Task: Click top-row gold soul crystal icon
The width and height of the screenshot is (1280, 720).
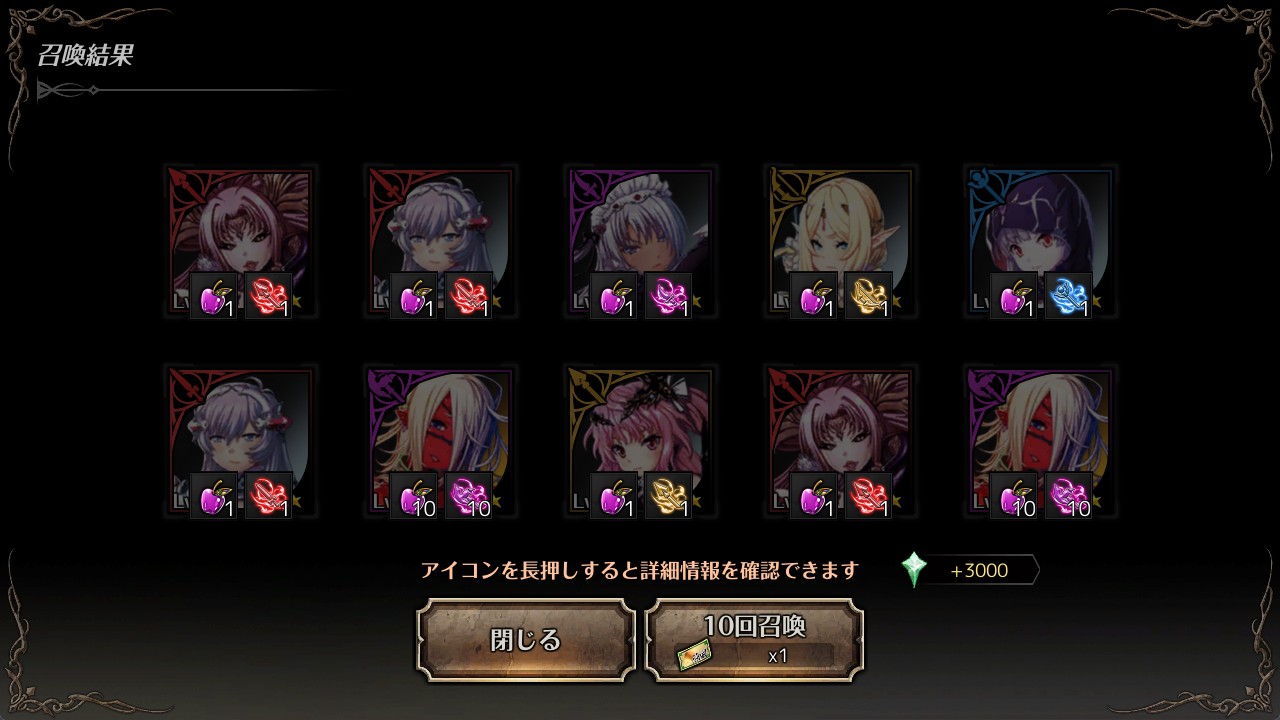Action: tap(868, 296)
